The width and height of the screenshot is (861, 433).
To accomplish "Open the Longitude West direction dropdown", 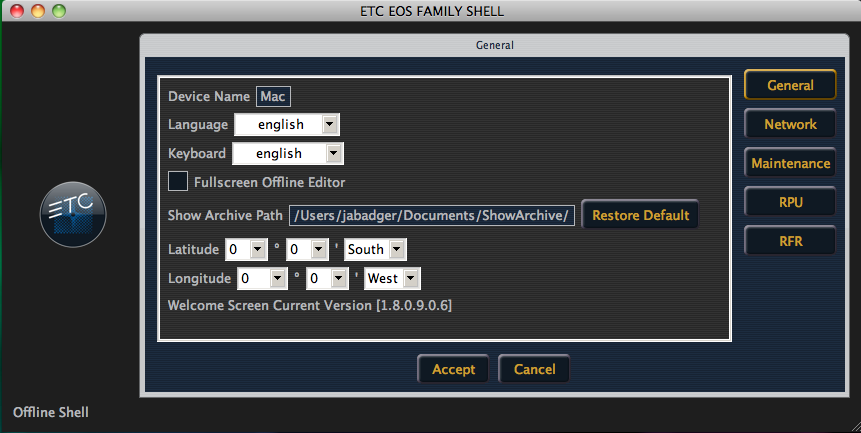I will (x=393, y=278).
